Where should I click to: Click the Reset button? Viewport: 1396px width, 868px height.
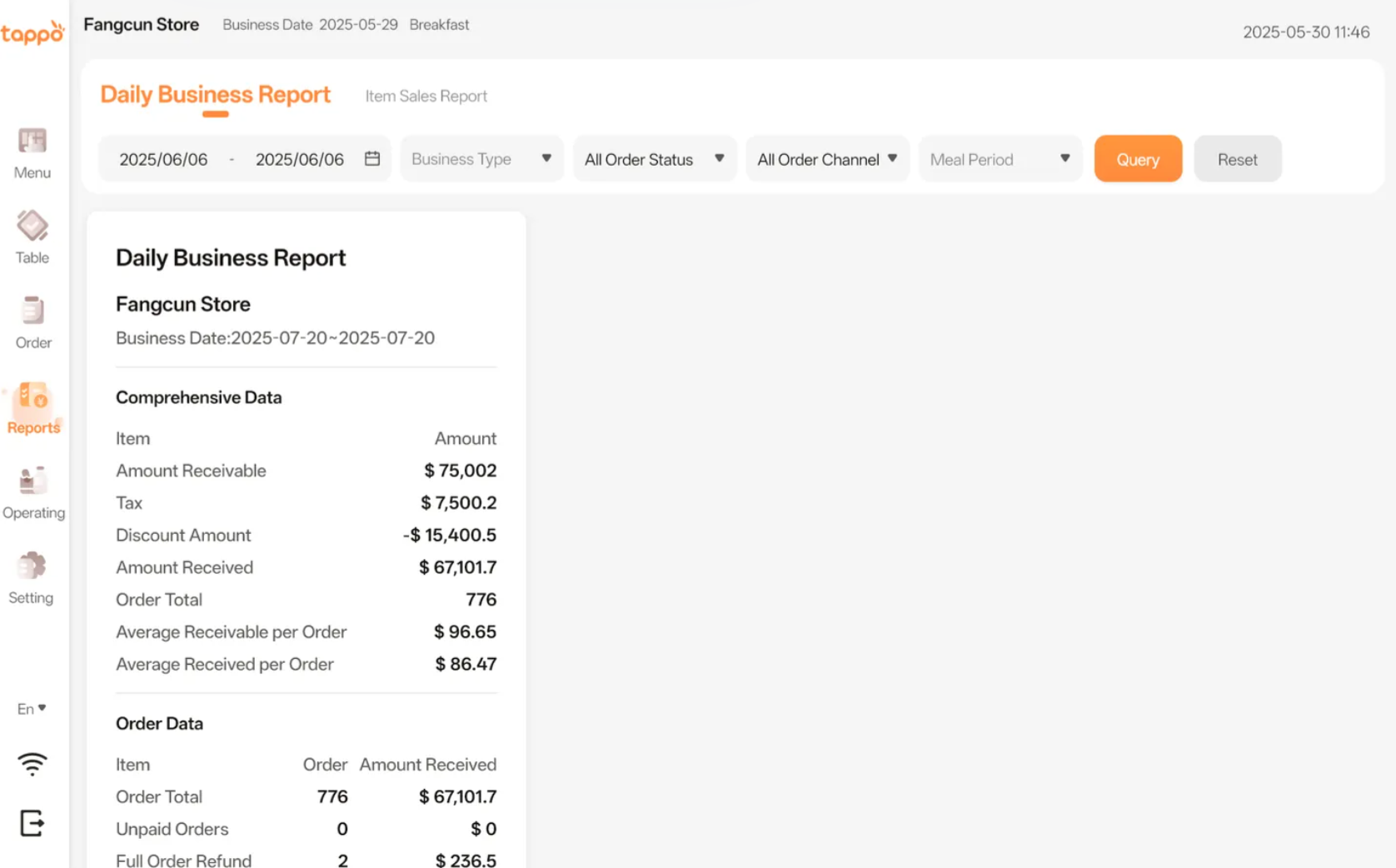[1237, 159]
